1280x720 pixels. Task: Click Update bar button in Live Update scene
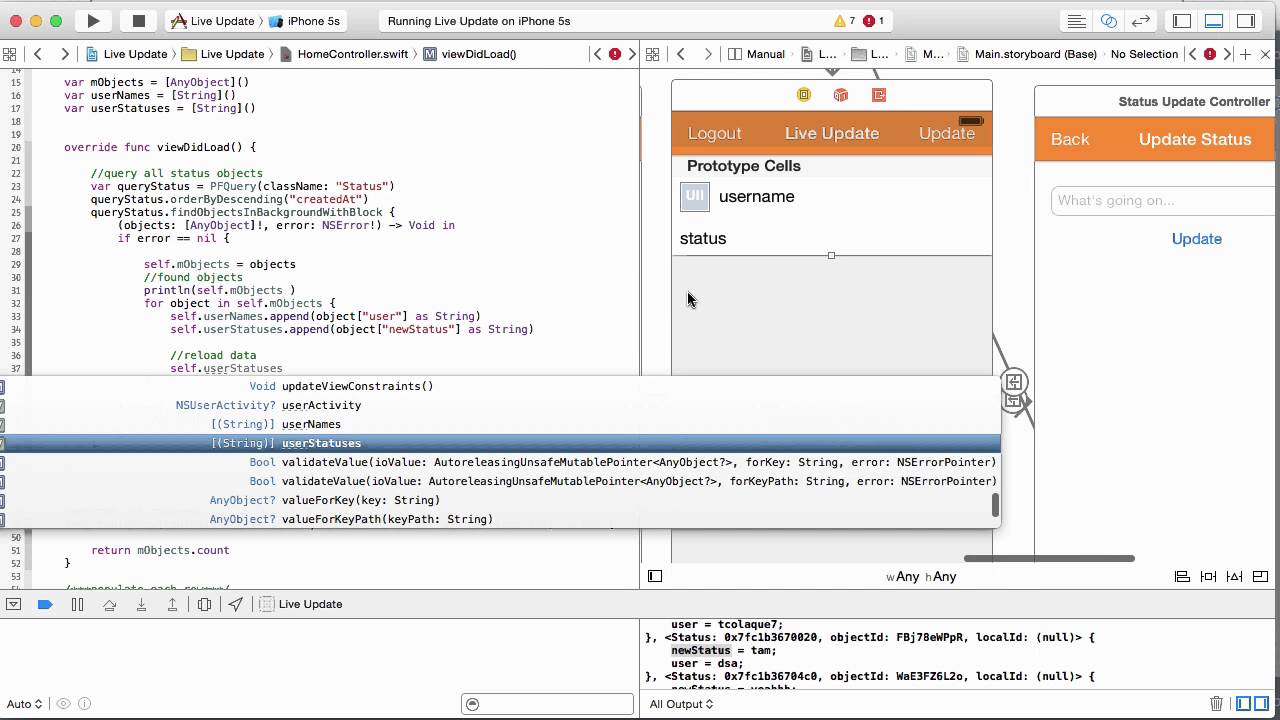tap(946, 133)
